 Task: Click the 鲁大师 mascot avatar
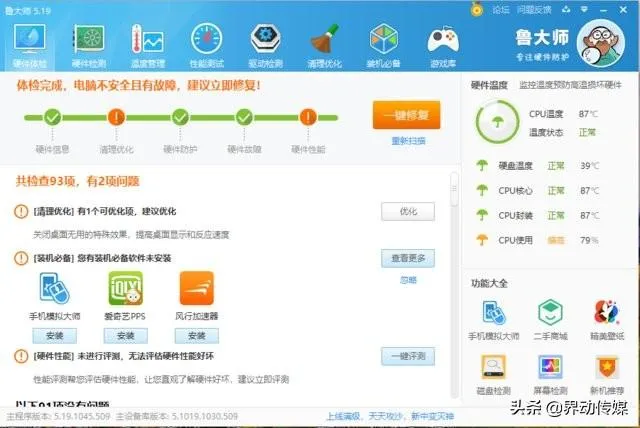pos(600,43)
